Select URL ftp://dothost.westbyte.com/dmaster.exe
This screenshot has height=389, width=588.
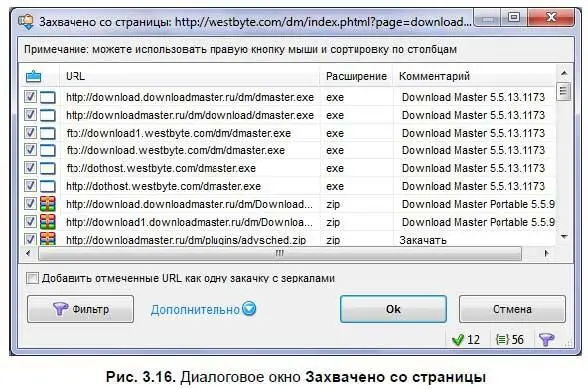tap(161, 168)
